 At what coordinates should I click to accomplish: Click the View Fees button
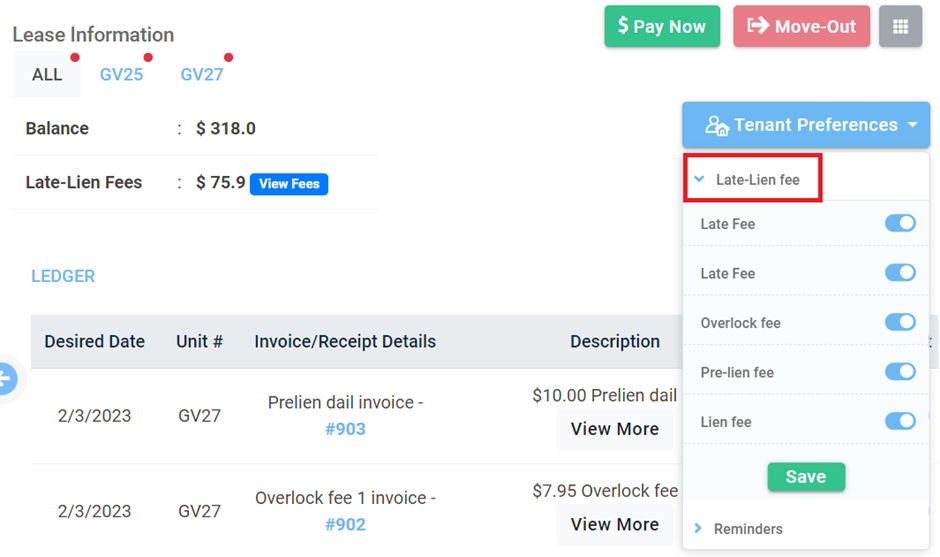pyautogui.click(x=289, y=183)
